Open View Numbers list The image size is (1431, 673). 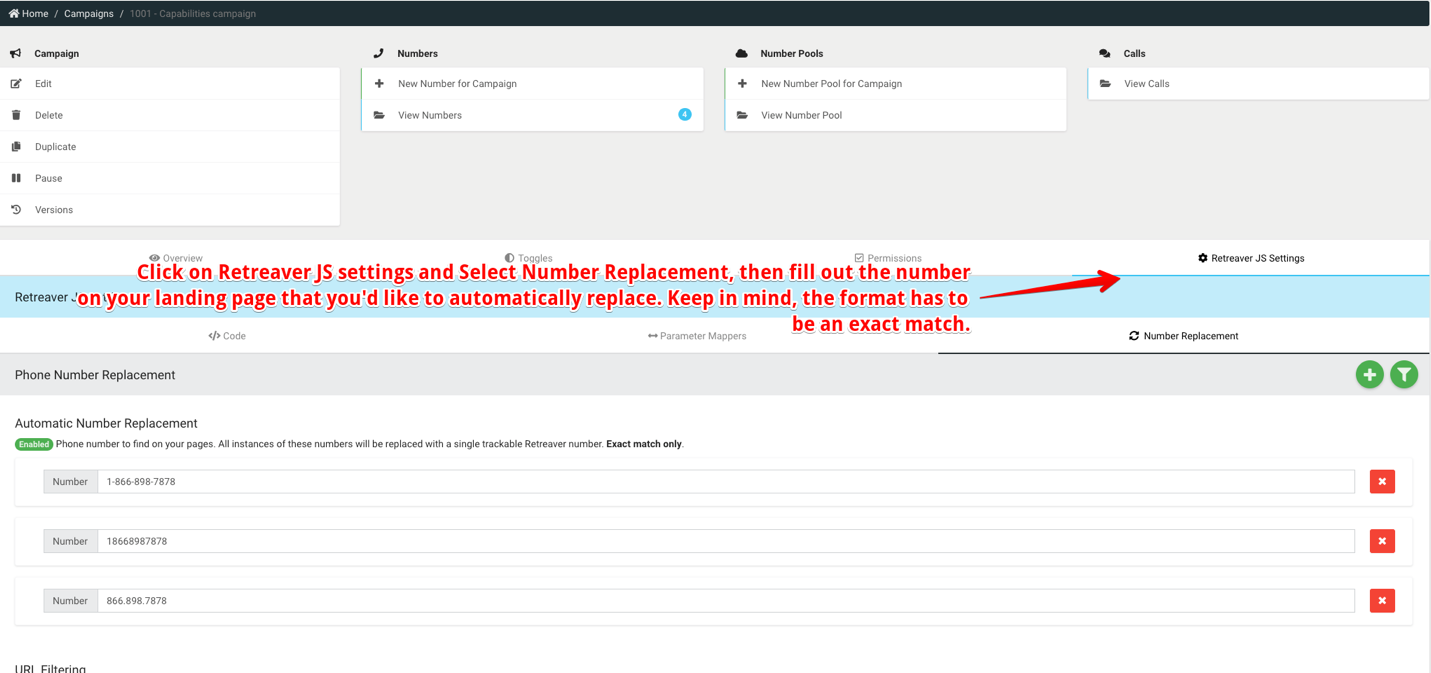click(430, 115)
